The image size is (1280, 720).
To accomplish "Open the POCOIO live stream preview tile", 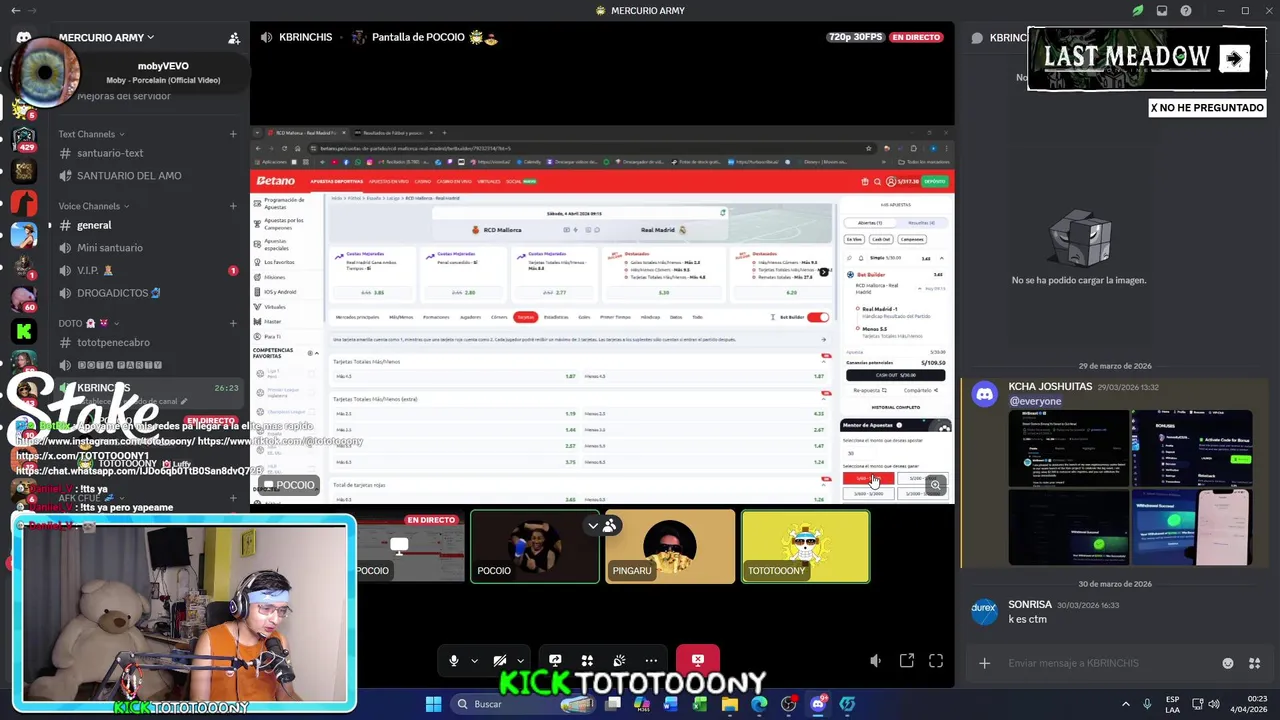I will 410,546.
